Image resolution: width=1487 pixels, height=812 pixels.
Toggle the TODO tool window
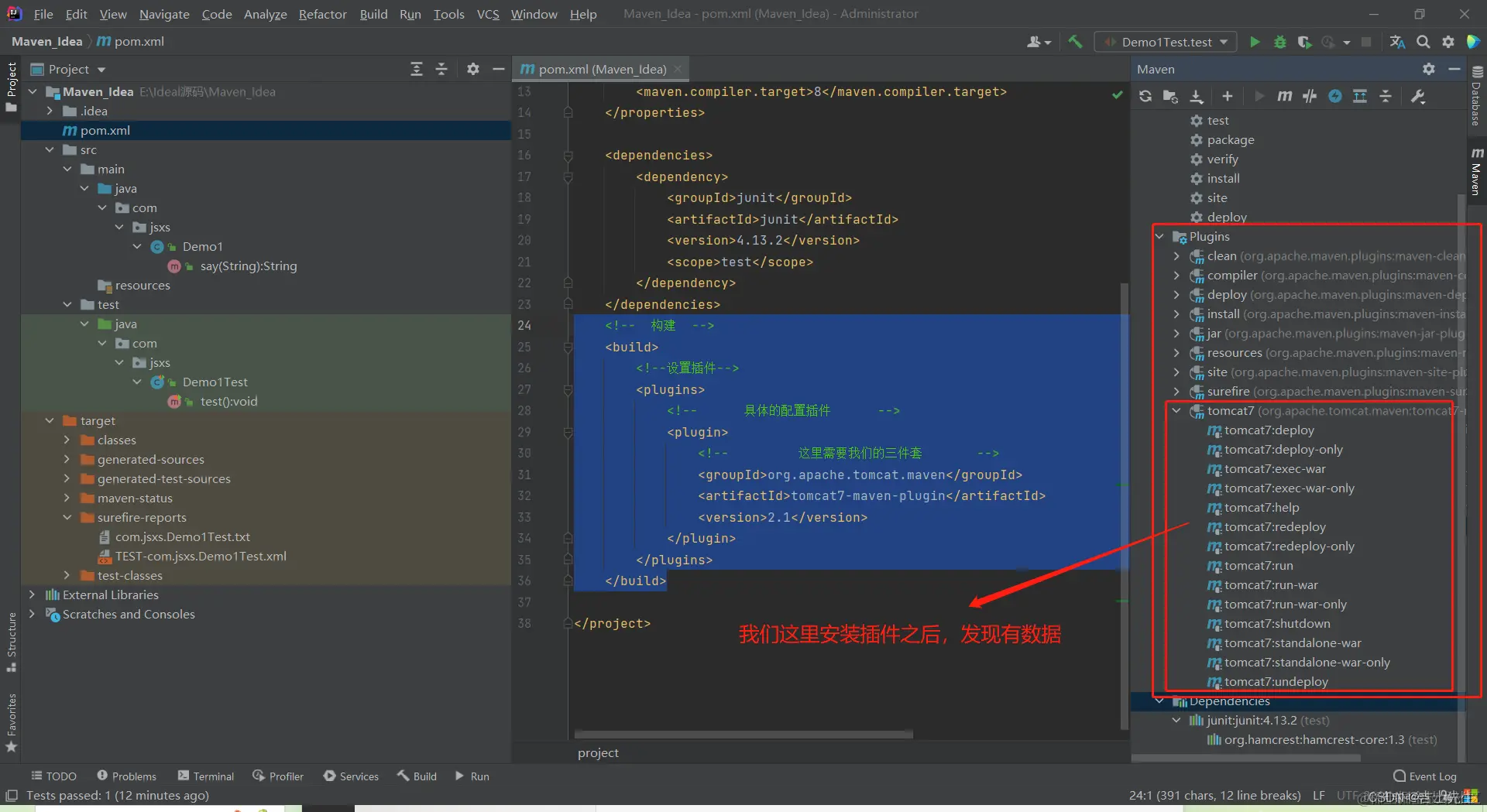53,776
